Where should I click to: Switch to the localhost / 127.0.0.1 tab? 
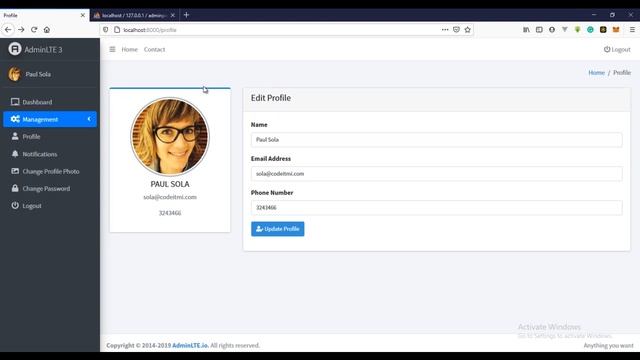click(x=133, y=15)
